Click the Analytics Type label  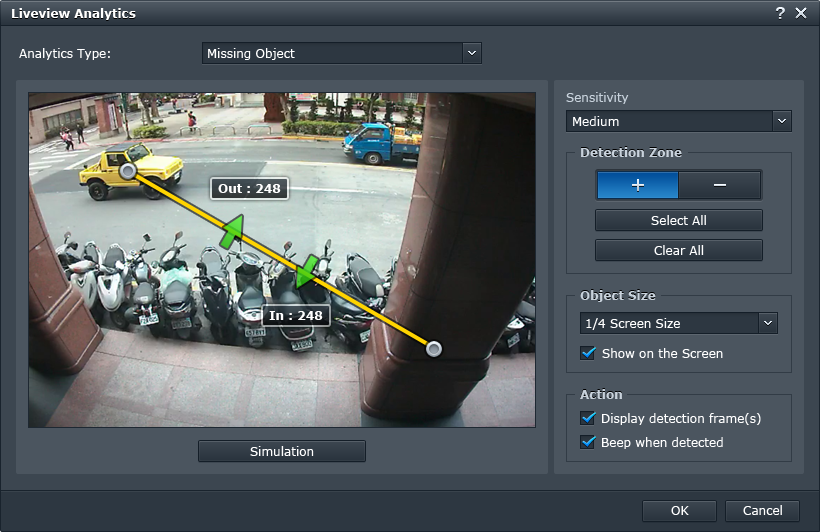click(x=65, y=53)
